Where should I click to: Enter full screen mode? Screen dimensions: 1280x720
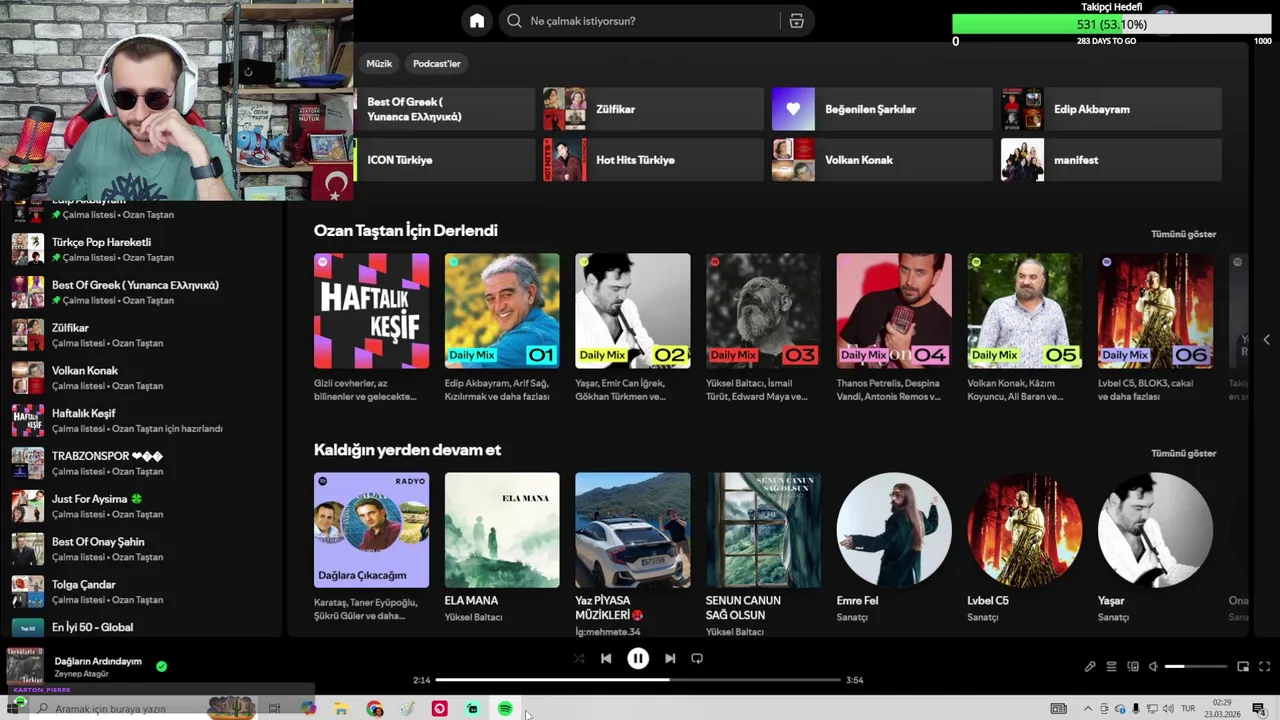click(1264, 666)
